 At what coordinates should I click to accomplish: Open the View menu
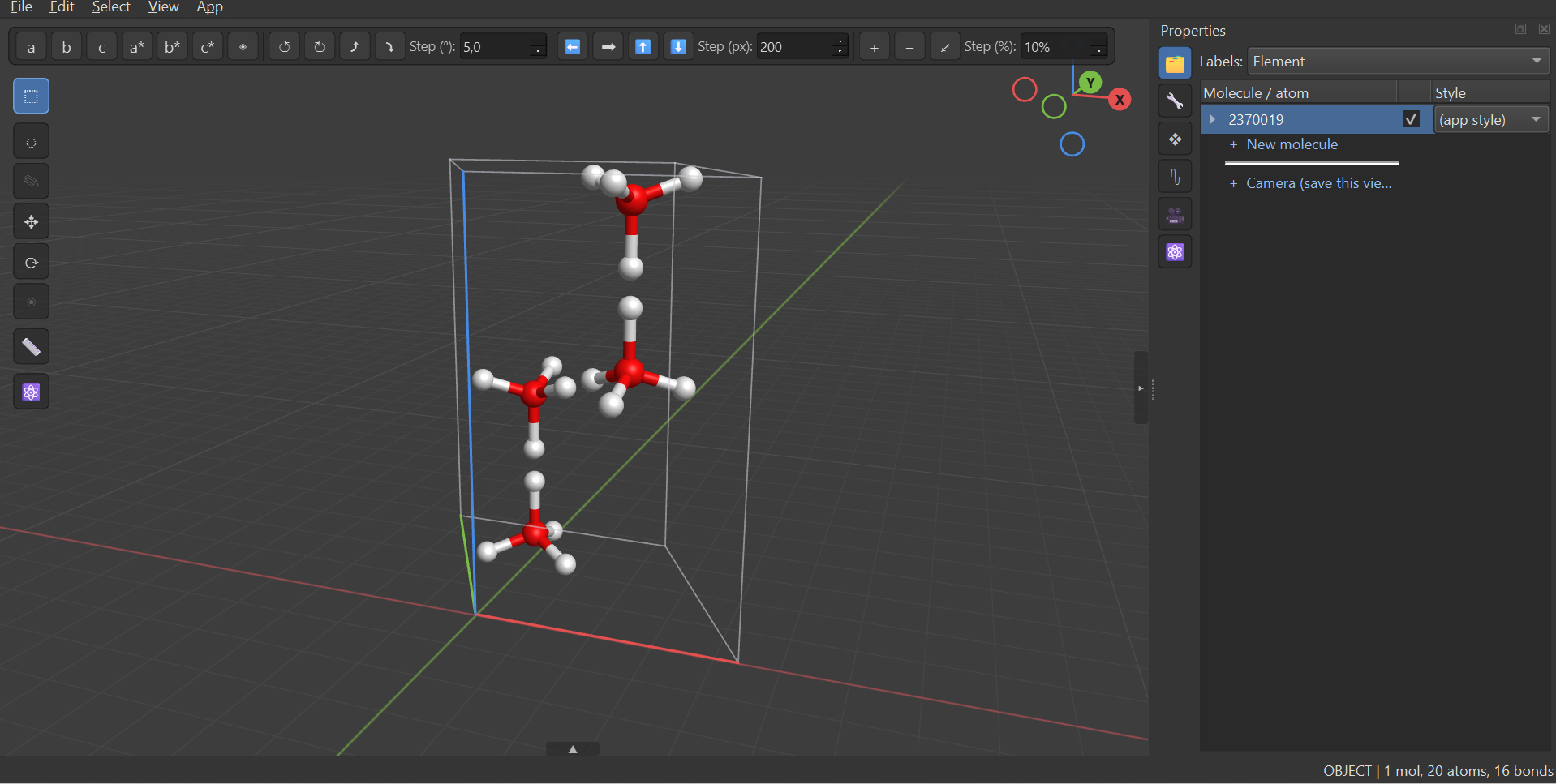pyautogui.click(x=163, y=7)
